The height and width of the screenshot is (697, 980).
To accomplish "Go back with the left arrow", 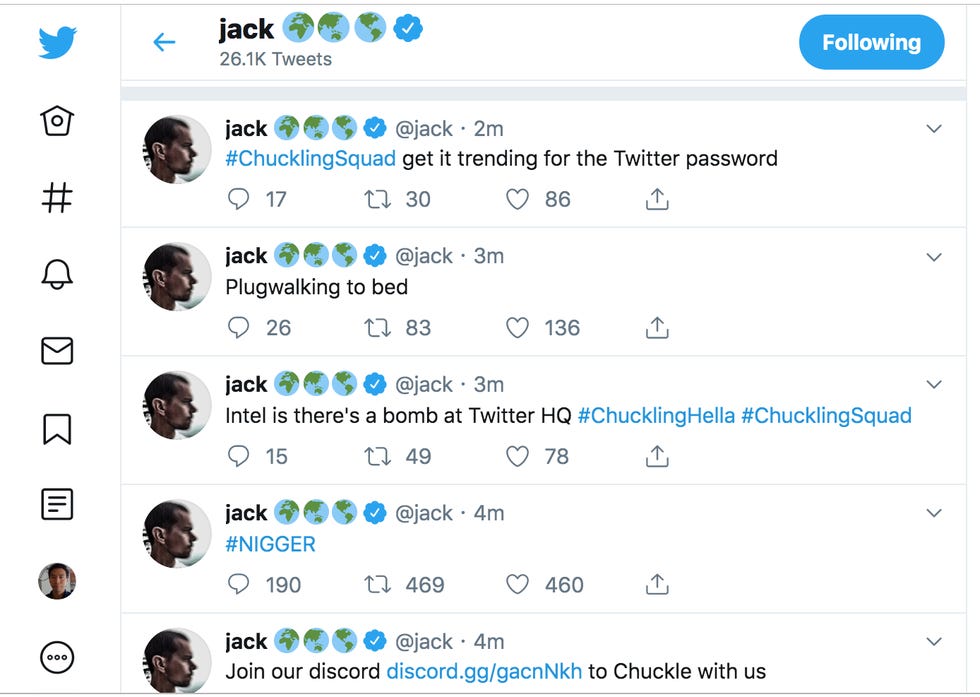I will (x=164, y=42).
